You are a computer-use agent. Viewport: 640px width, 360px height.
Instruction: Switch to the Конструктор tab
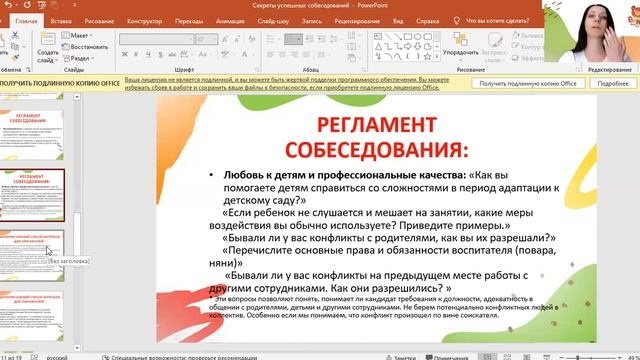click(144, 21)
